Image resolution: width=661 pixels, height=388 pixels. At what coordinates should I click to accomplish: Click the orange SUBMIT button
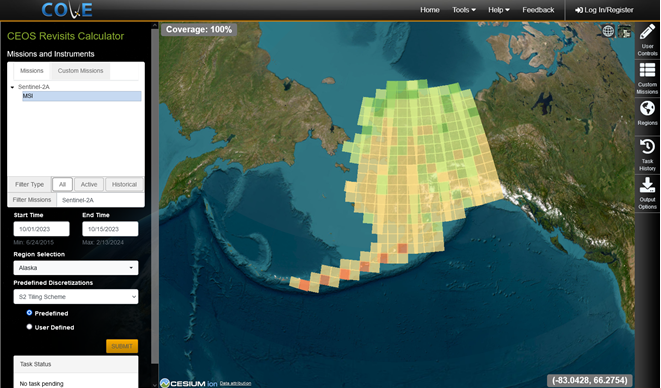[x=122, y=346]
